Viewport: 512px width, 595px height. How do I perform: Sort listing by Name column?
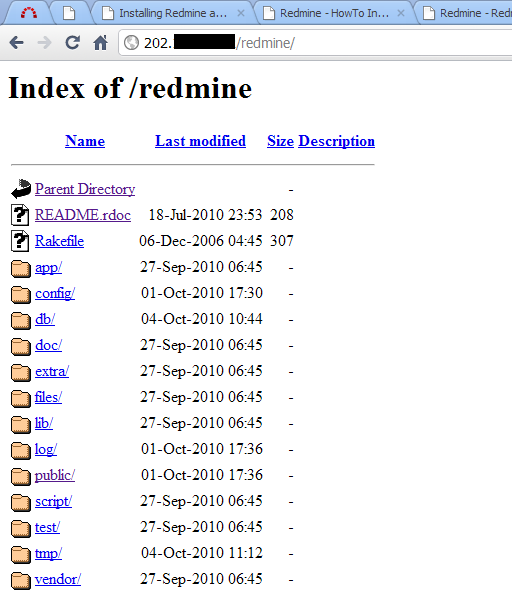point(85,141)
